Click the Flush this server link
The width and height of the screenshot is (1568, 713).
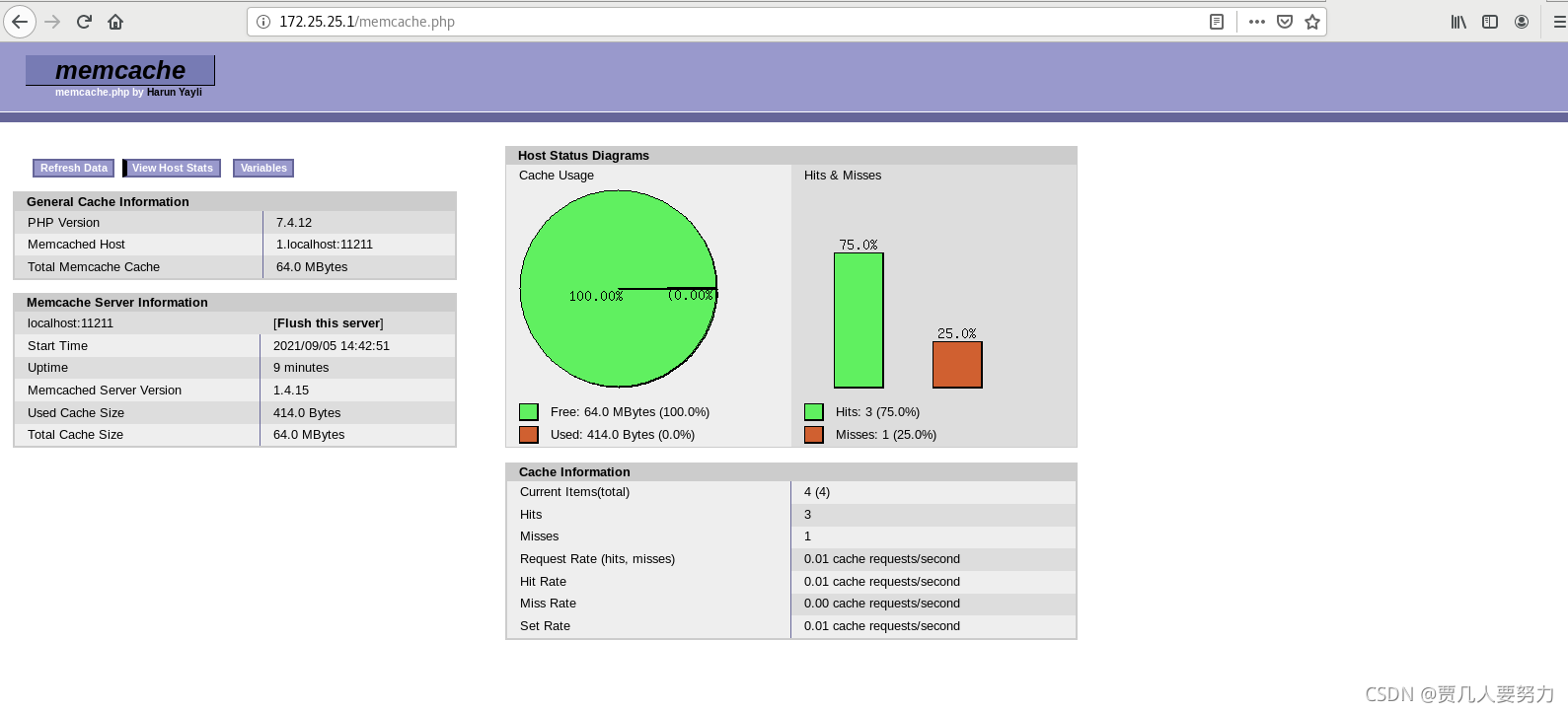329,323
